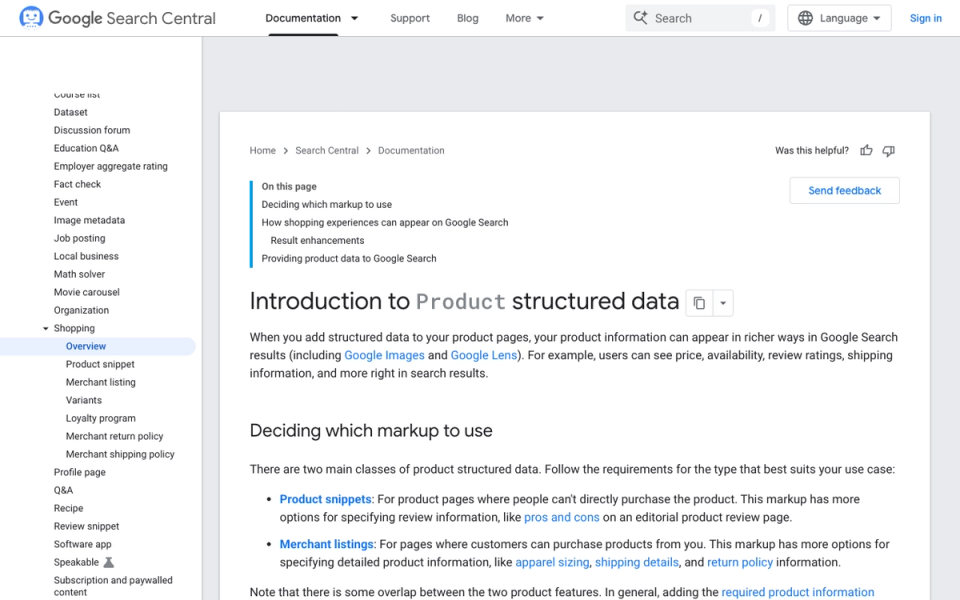Select Merchant return policy under Shopping
The height and width of the screenshot is (600, 960).
[114, 437]
